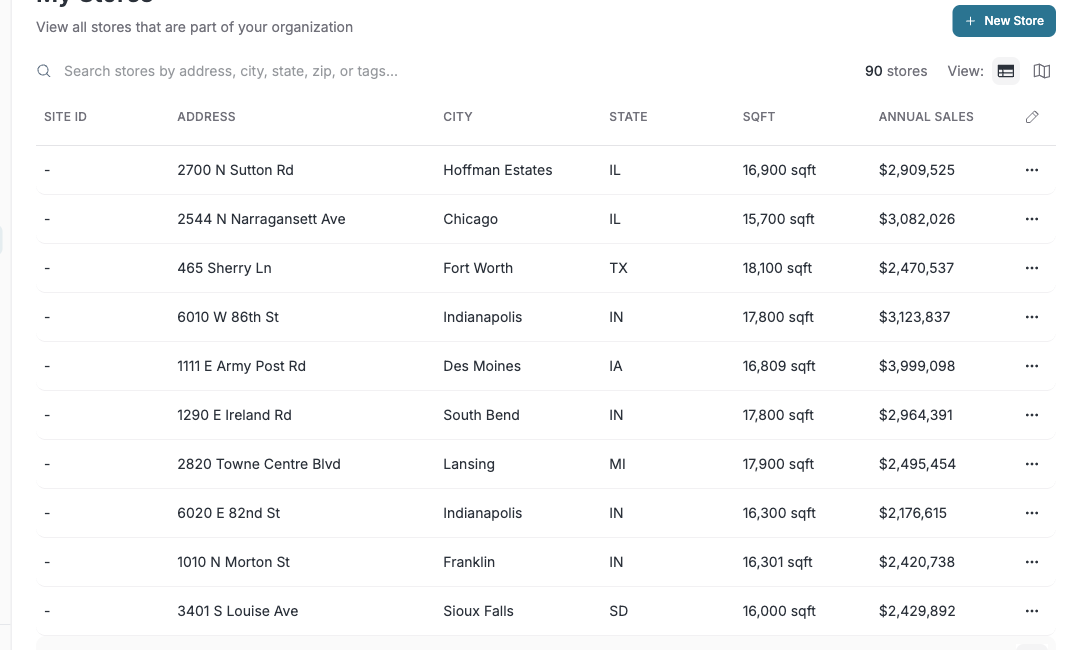Switch to the map view icon
The height and width of the screenshot is (650, 1080).
coord(1041,71)
